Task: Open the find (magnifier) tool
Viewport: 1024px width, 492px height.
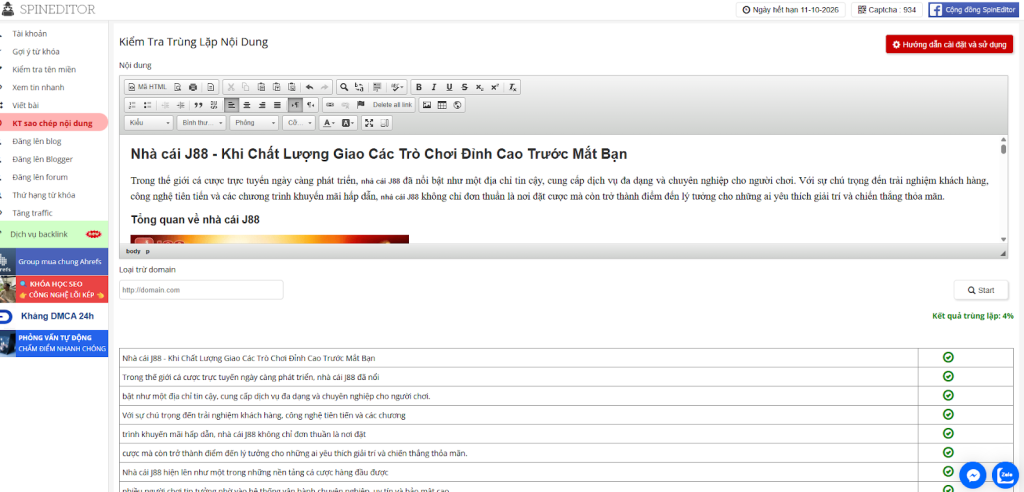Action: [344, 87]
